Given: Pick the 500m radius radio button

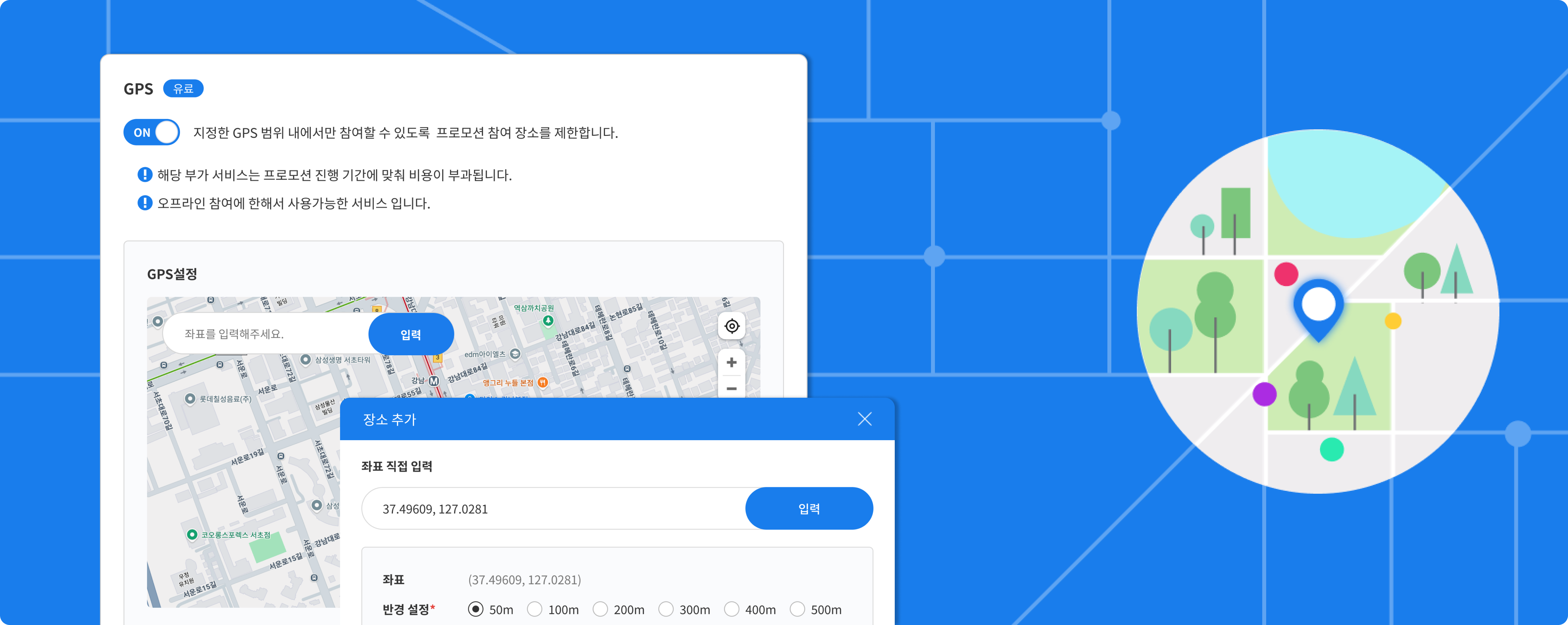Looking at the screenshot, I should click(797, 609).
